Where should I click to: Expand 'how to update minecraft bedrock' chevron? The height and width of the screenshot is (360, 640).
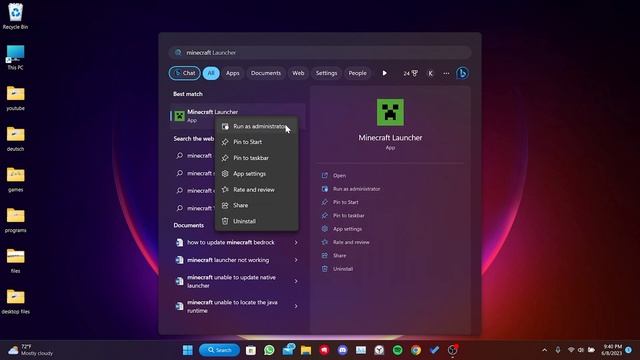tap(296, 242)
